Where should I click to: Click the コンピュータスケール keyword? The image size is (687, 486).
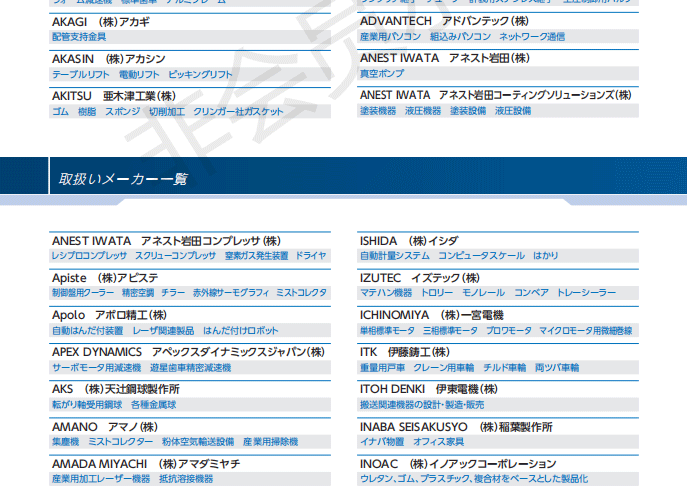482,255
